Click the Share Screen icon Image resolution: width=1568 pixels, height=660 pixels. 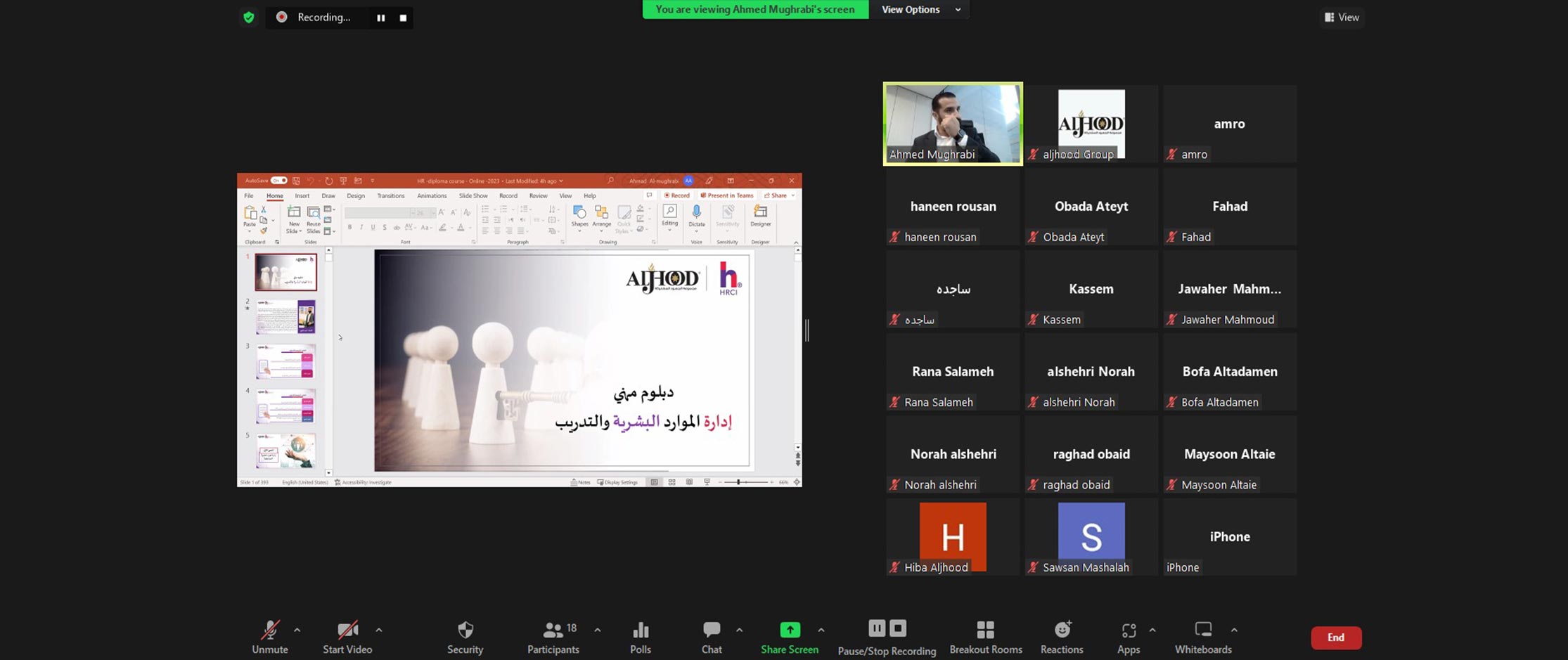[789, 630]
